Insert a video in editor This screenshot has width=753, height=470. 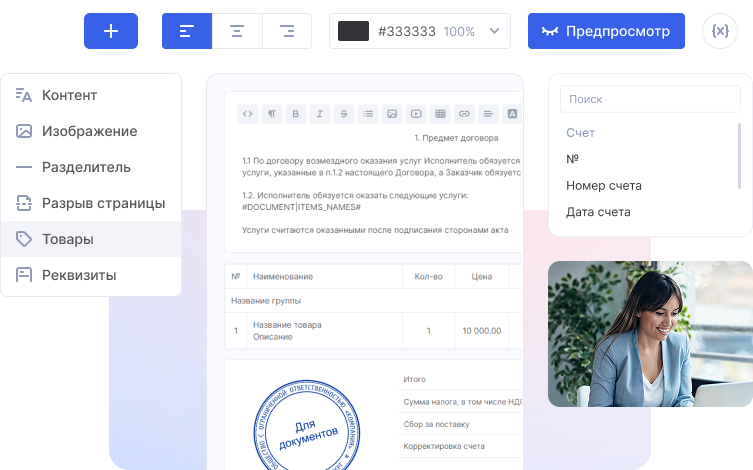[416, 114]
